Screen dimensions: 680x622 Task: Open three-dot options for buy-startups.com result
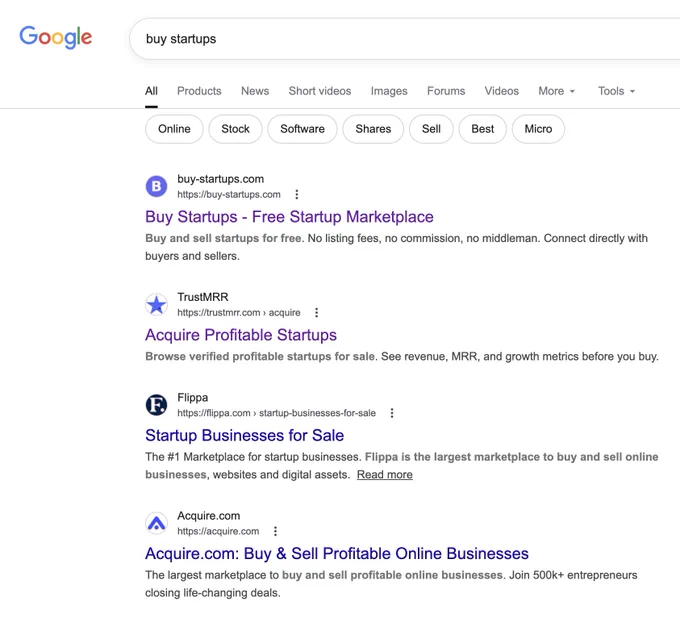(297, 194)
